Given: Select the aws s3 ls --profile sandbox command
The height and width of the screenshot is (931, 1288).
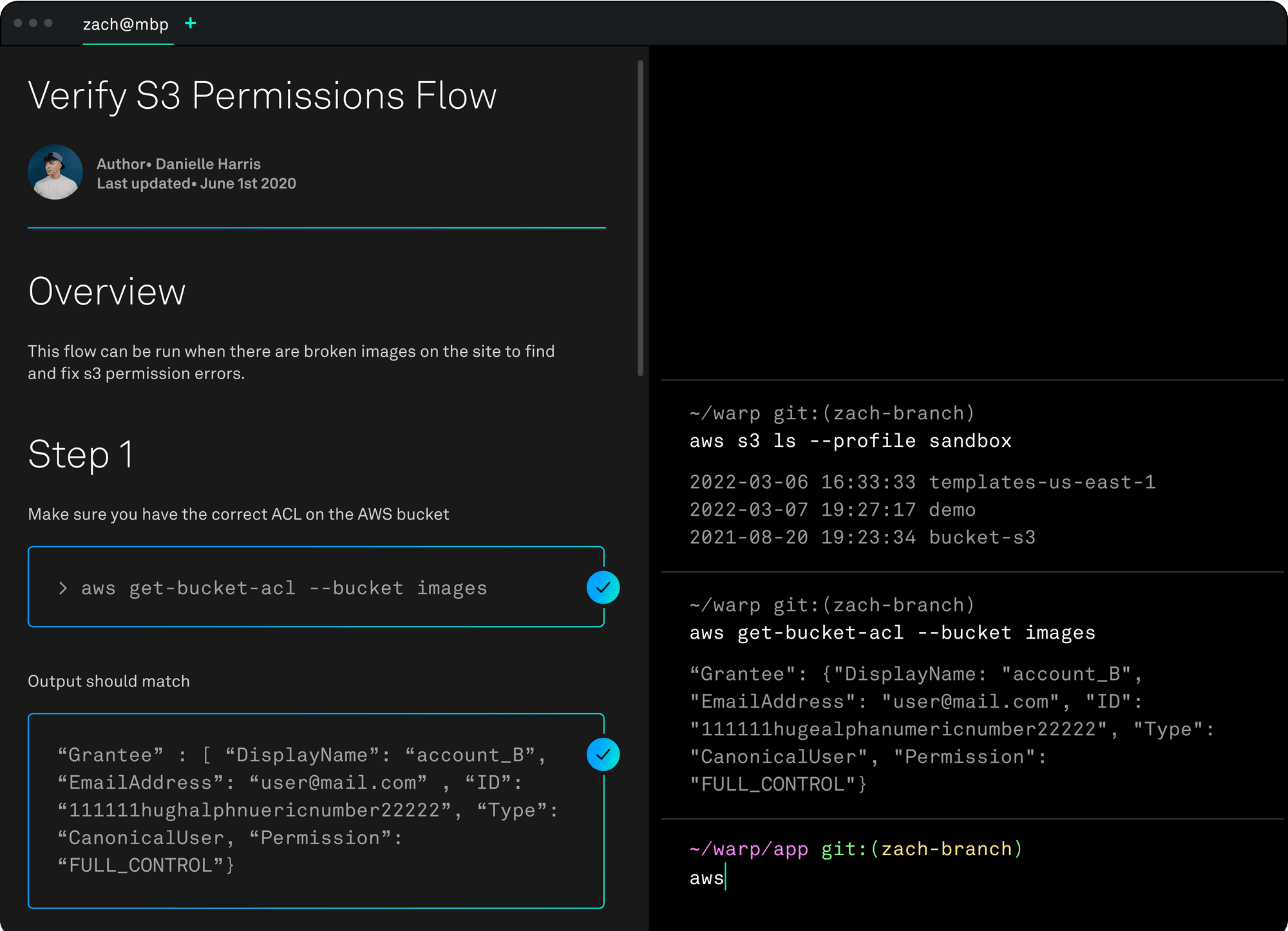Looking at the screenshot, I should coord(850,440).
